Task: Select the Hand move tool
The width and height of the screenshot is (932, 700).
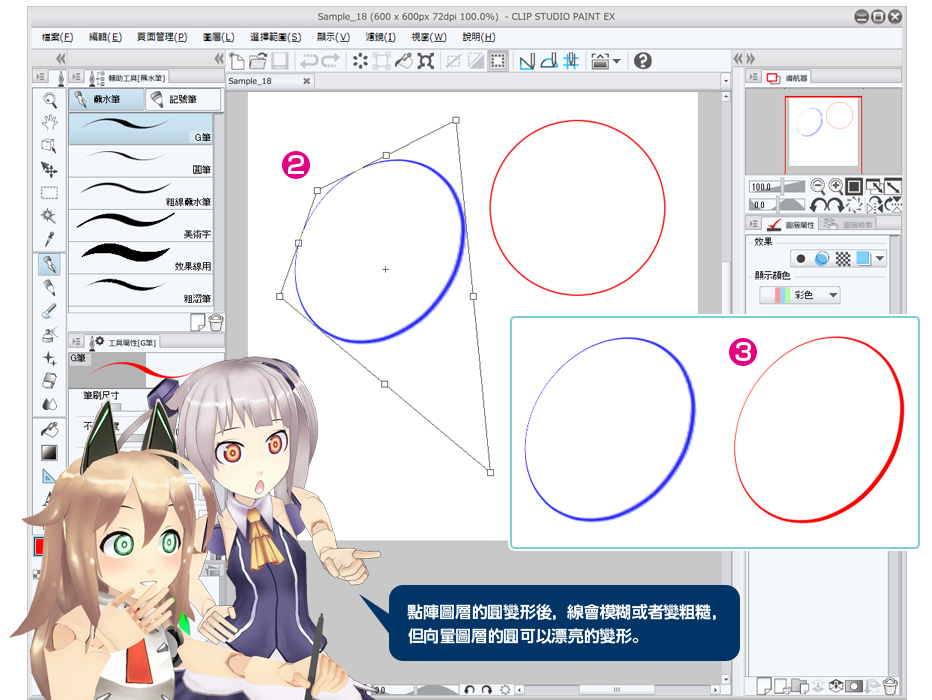Action: click(x=49, y=122)
